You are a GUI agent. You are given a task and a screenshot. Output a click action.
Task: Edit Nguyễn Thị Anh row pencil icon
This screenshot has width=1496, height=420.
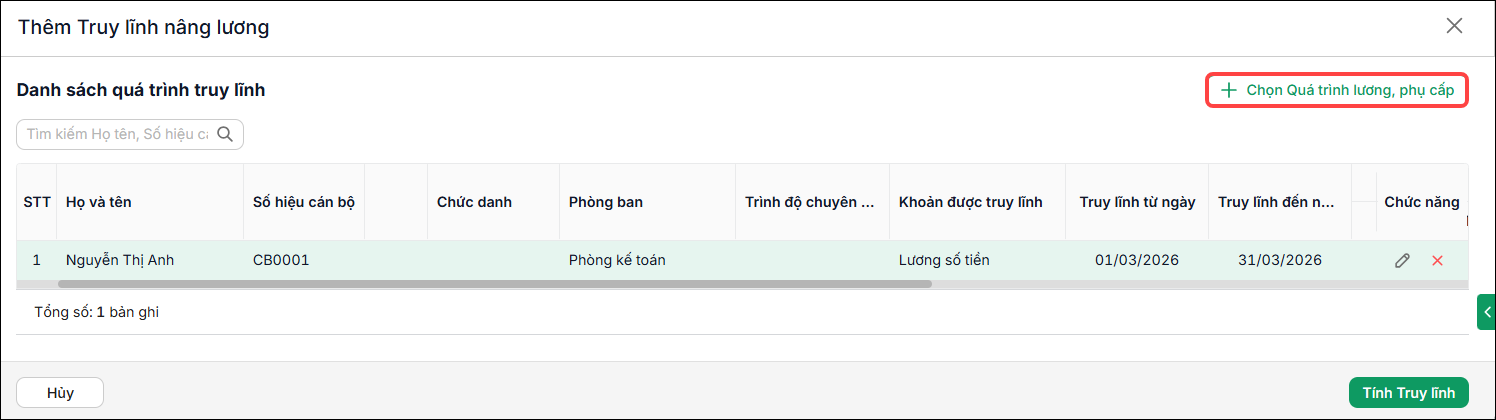[x=1402, y=260]
